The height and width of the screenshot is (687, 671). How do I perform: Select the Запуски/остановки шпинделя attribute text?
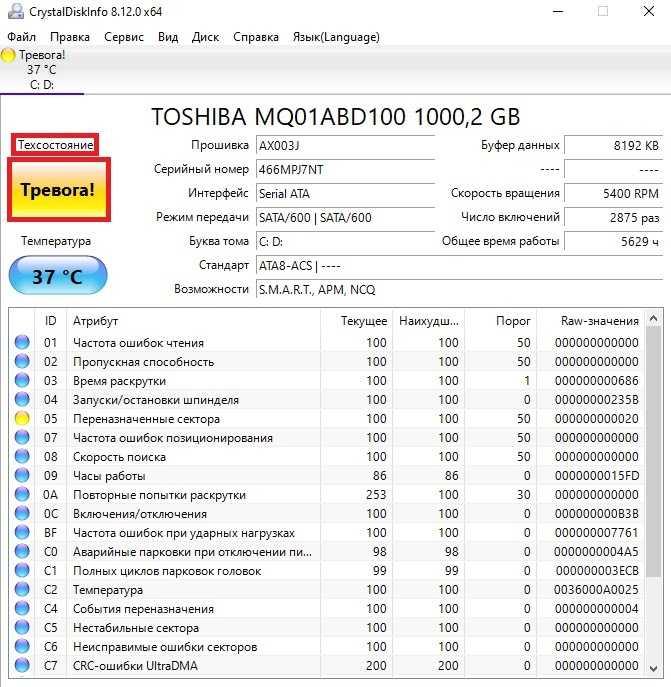156,400
